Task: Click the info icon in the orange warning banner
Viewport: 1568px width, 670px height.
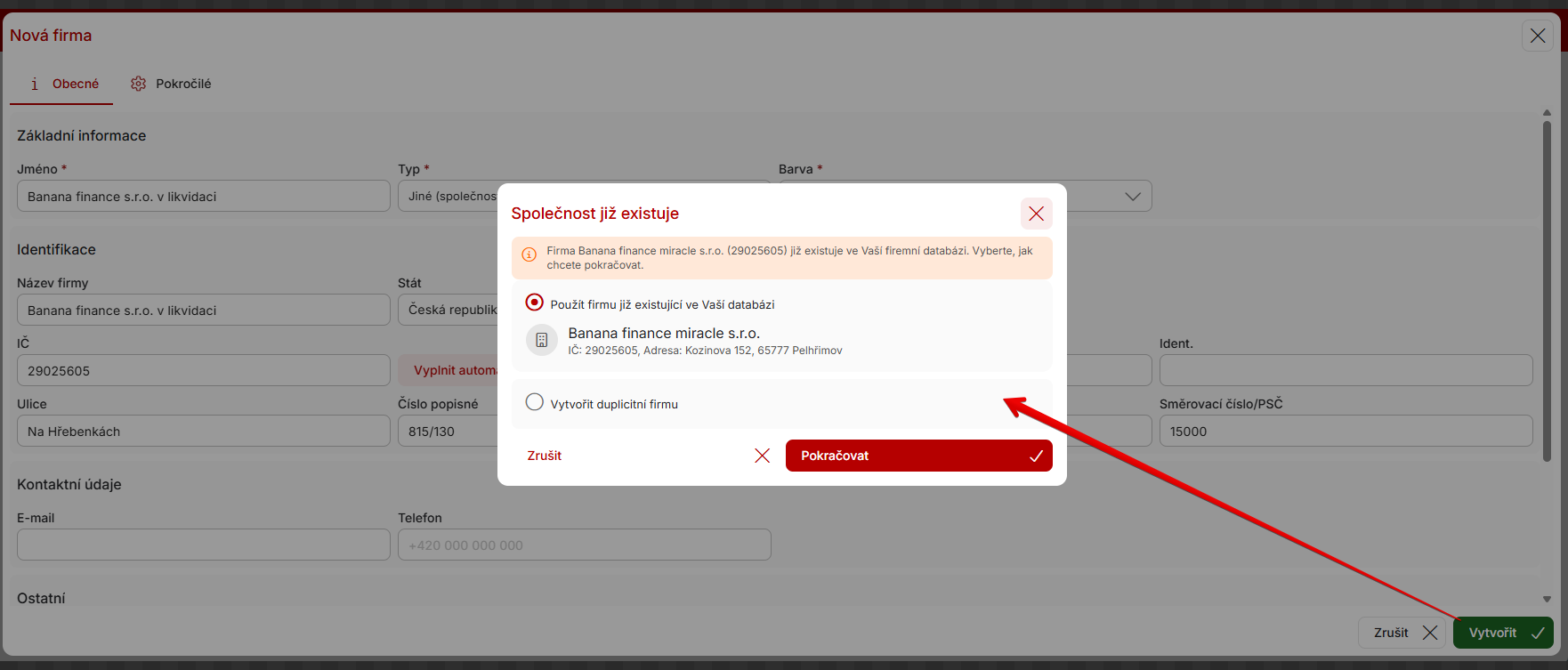Action: click(x=529, y=254)
